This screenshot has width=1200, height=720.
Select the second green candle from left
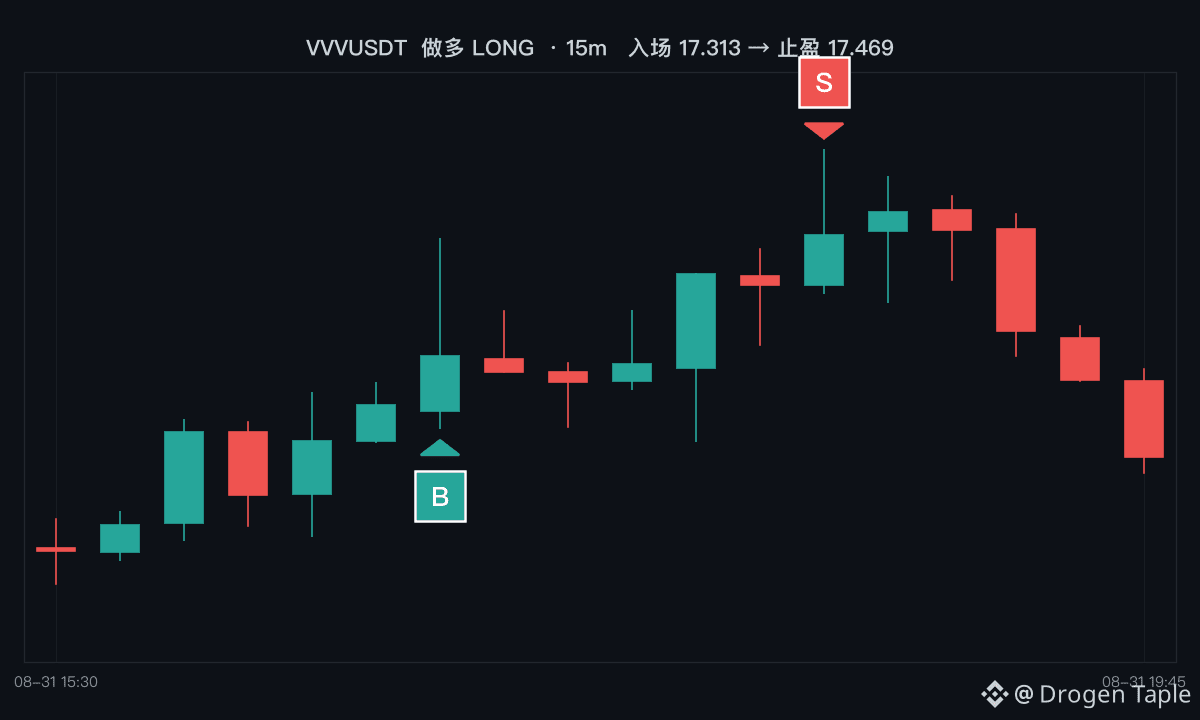coord(184,477)
